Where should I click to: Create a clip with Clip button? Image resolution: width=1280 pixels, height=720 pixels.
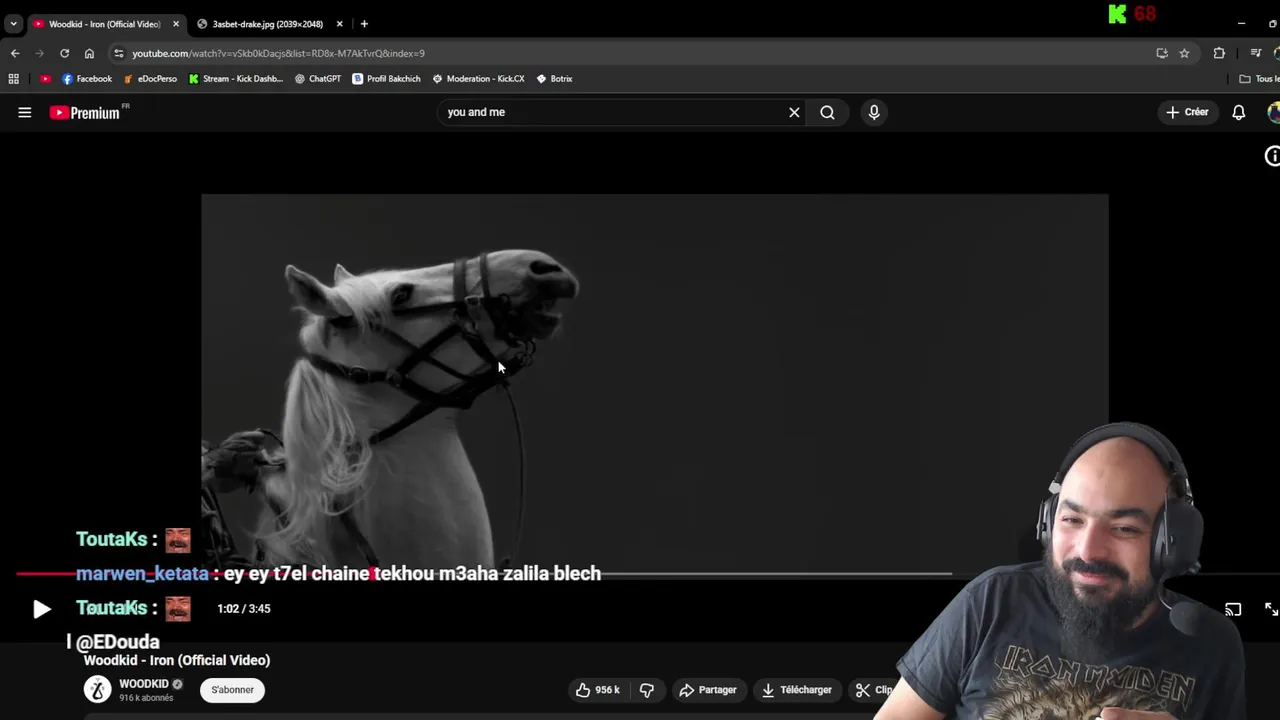tap(874, 690)
